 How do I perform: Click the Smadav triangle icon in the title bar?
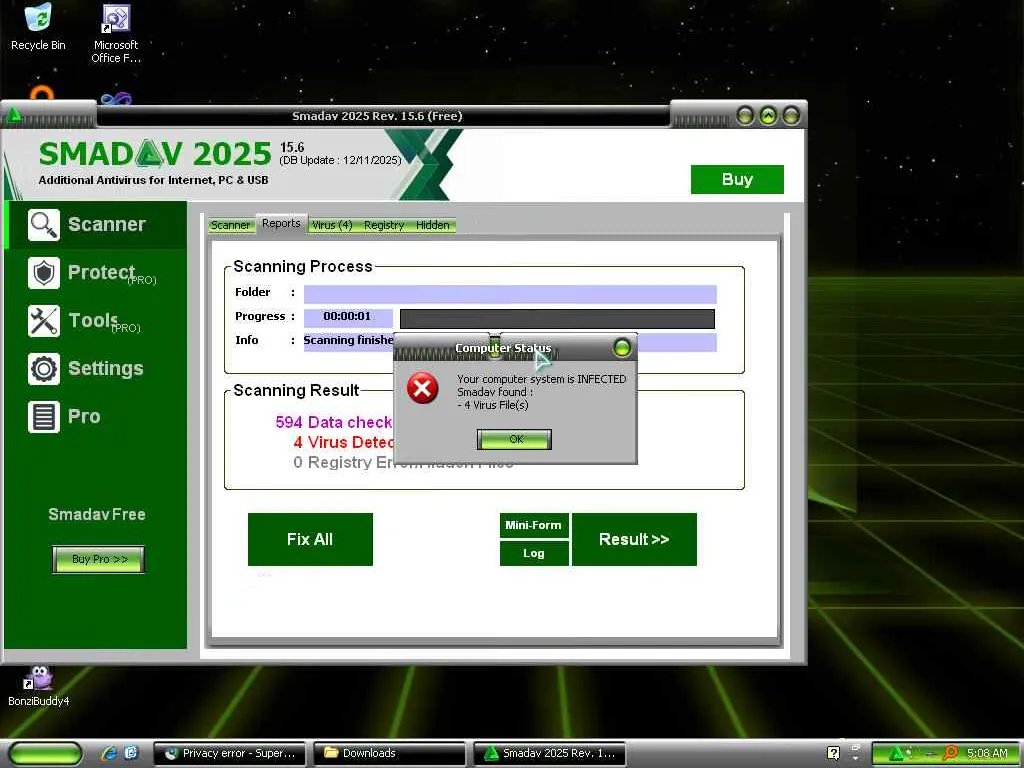tap(14, 116)
